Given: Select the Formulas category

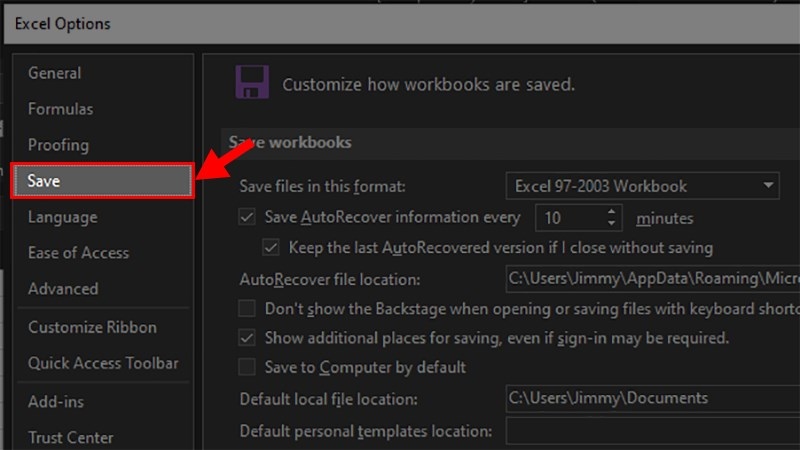Looking at the screenshot, I should point(60,109).
